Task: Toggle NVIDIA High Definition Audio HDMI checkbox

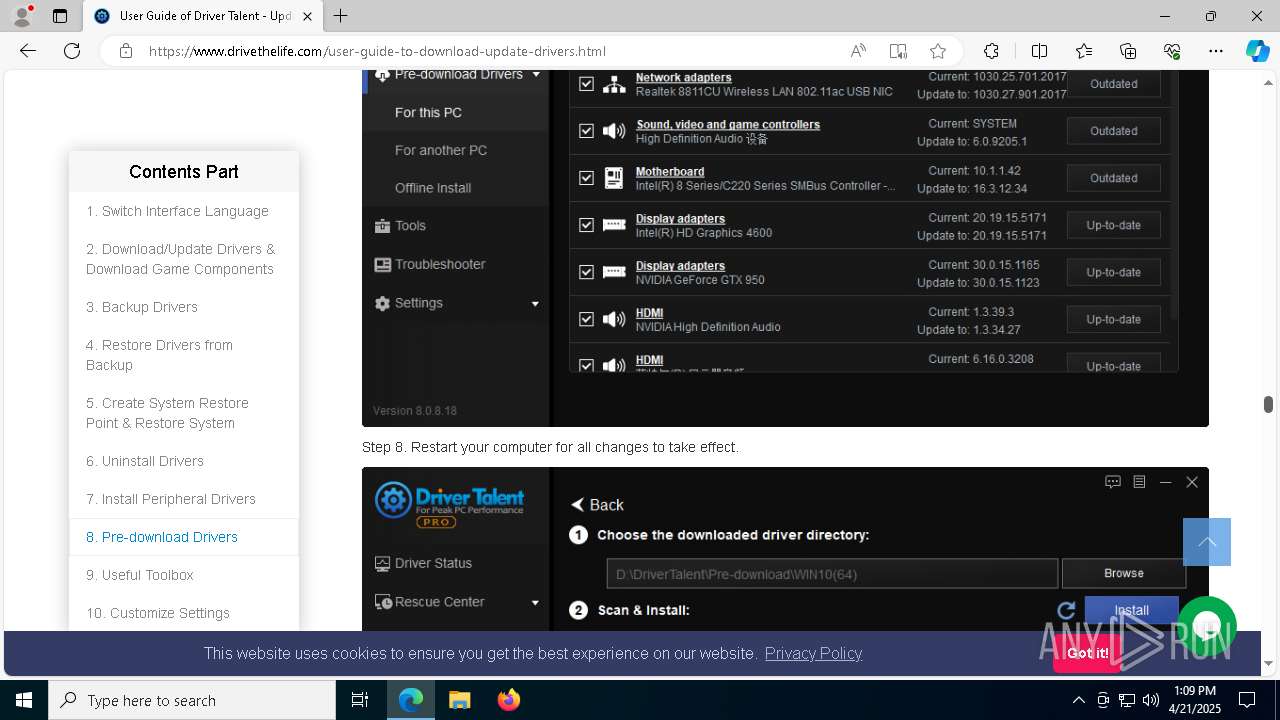Action: coord(586,319)
